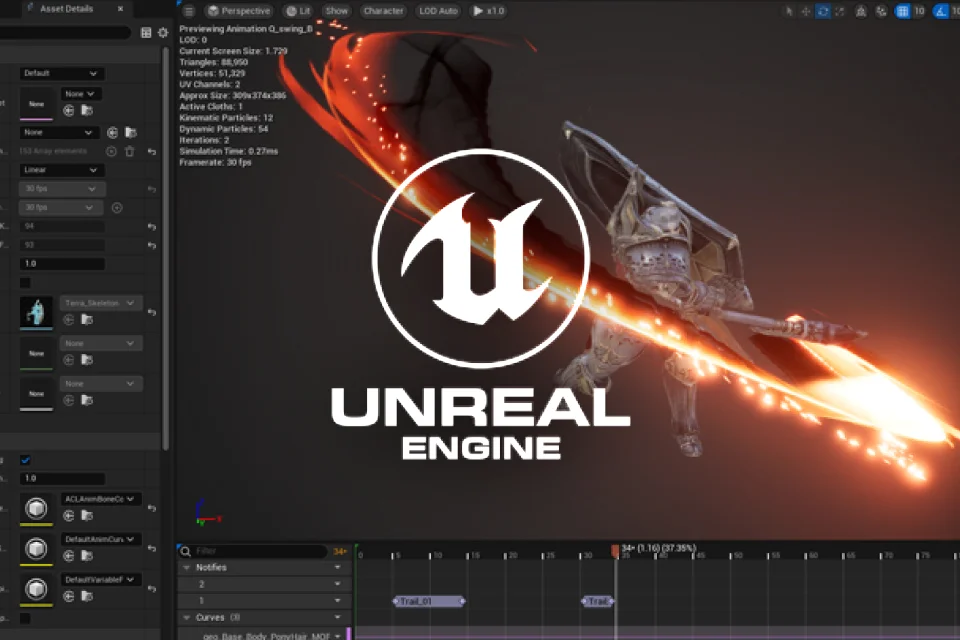Viewport: 960px width, 640px height.
Task: Open the Notifies track options dropdown arrow
Action: [x=337, y=568]
